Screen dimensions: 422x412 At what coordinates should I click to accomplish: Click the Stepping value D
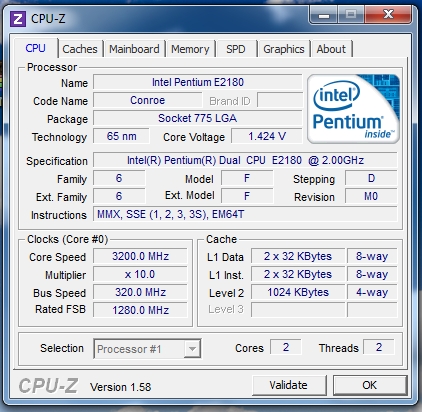point(371,178)
